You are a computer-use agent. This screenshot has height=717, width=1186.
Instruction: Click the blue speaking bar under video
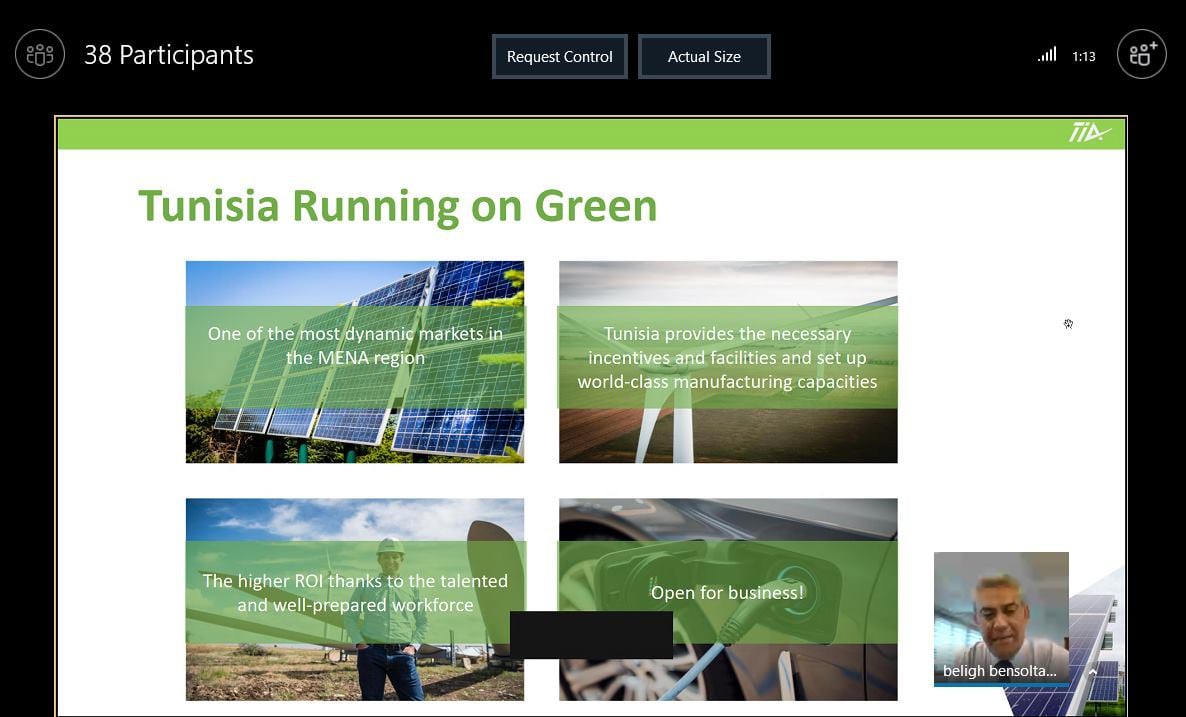pyautogui.click(x=1000, y=685)
